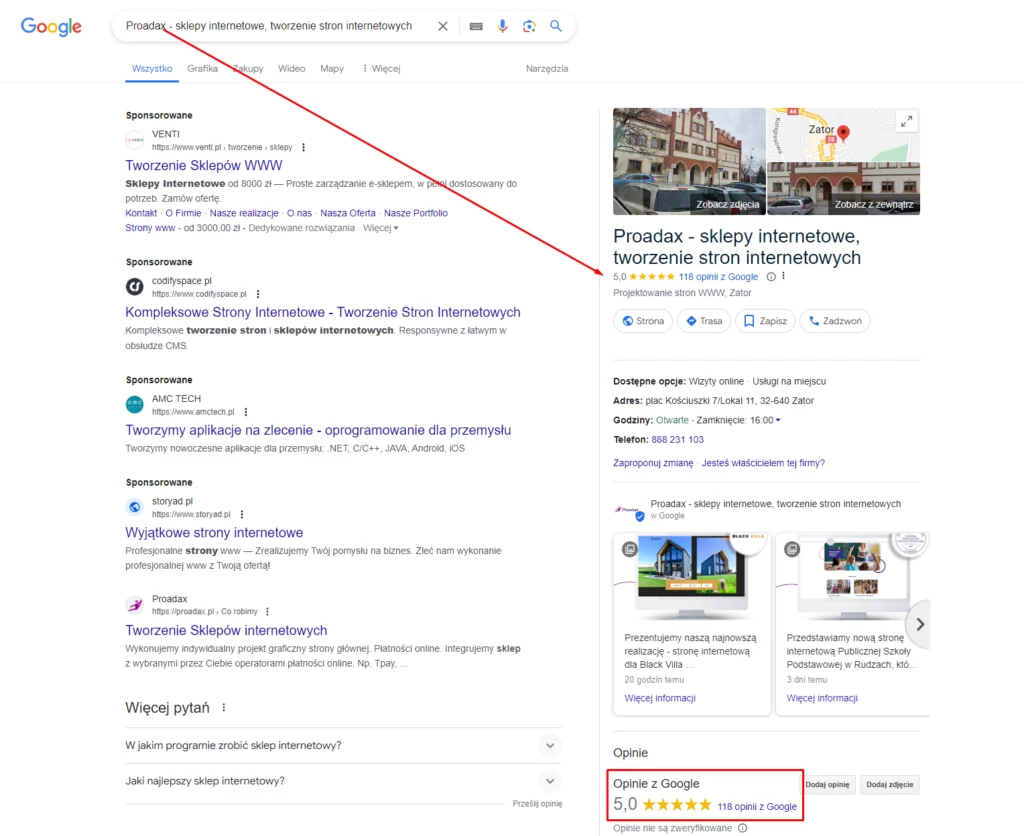Screen dimensions: 1024x836
Task: Expand the Więcej sitelinks dropdown in VENTI ad
Action: coord(381,228)
